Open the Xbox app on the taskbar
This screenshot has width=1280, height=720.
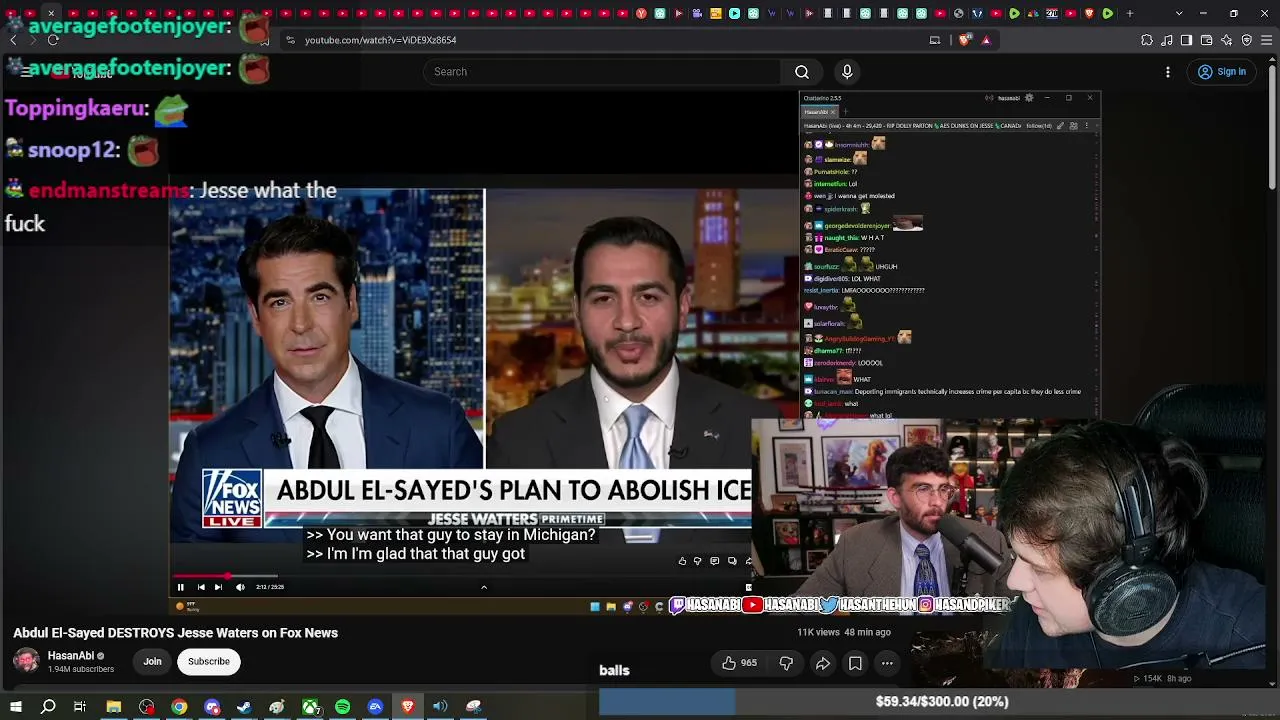(310, 707)
